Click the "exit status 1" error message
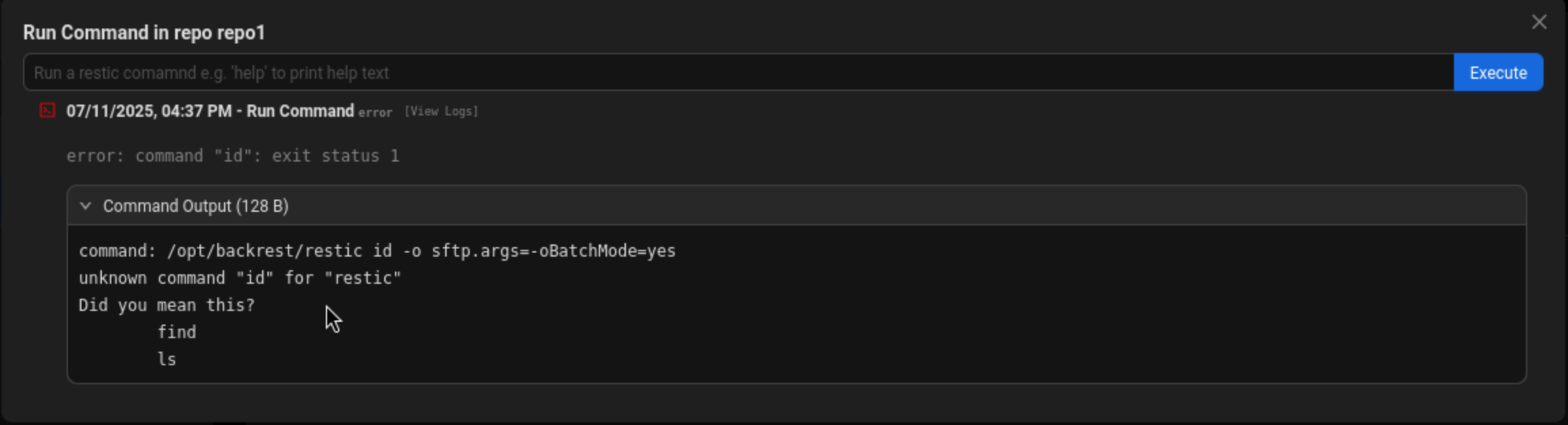The height and width of the screenshot is (425, 1568). pos(335,156)
